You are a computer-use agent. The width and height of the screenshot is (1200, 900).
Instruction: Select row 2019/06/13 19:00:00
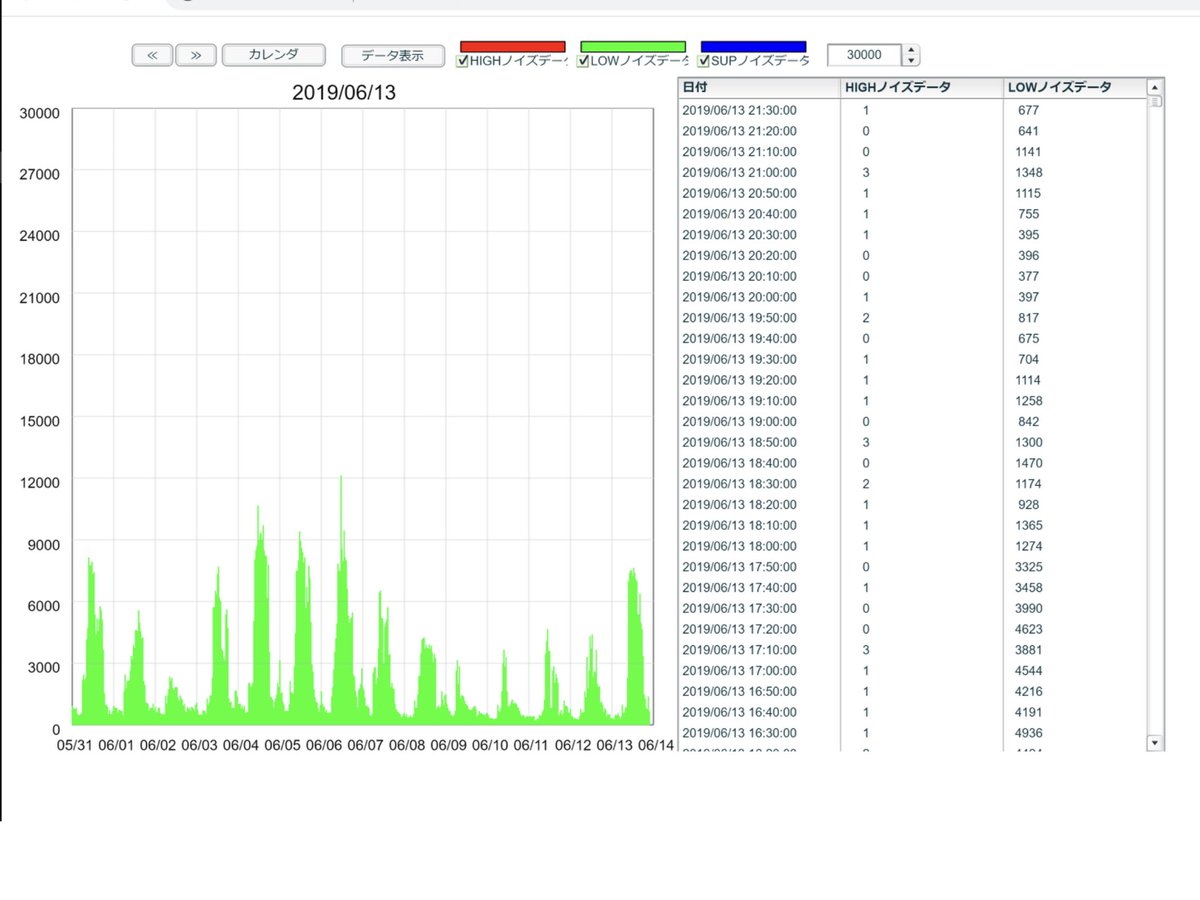coord(912,421)
